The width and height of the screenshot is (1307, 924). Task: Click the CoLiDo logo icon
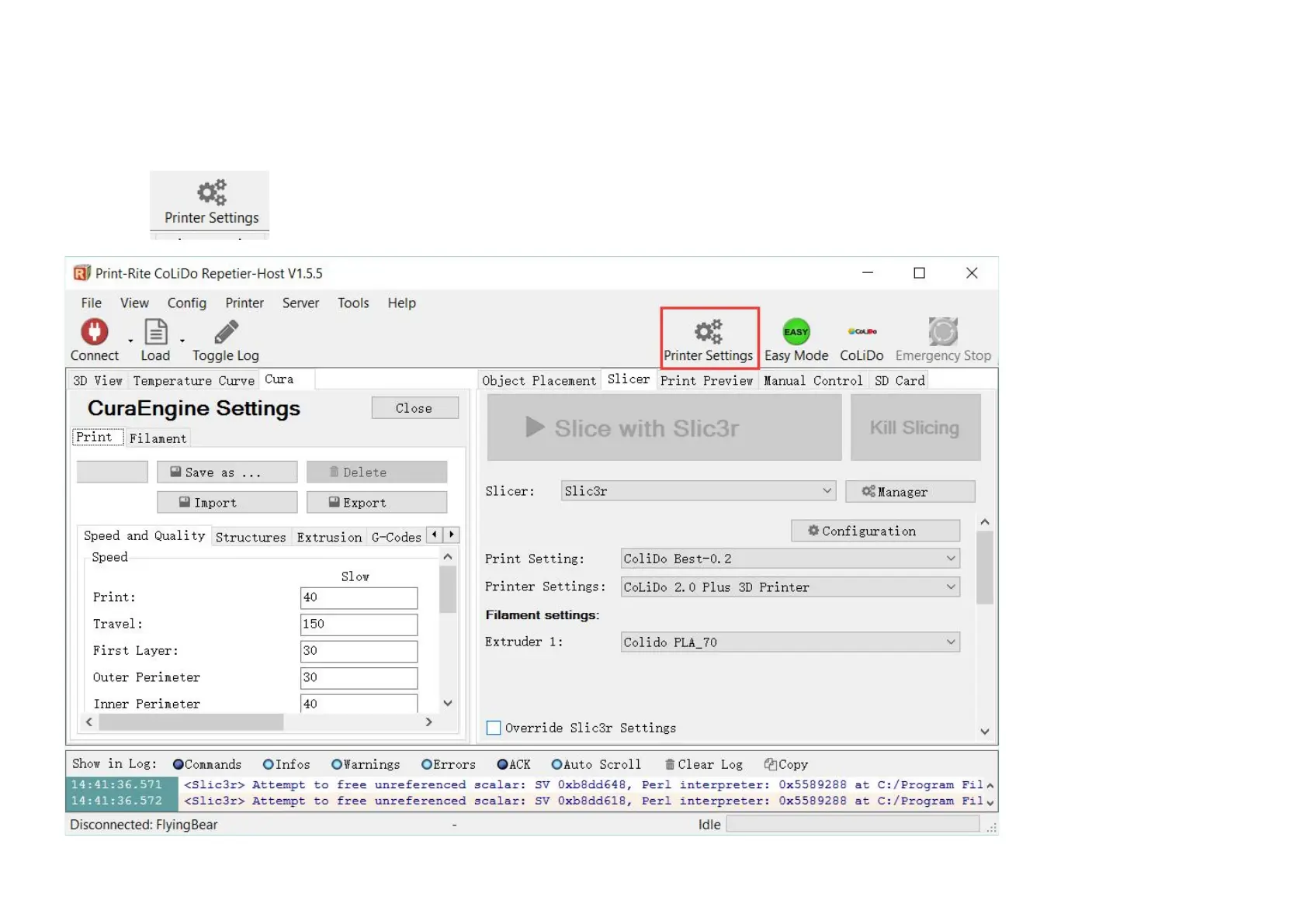click(862, 332)
